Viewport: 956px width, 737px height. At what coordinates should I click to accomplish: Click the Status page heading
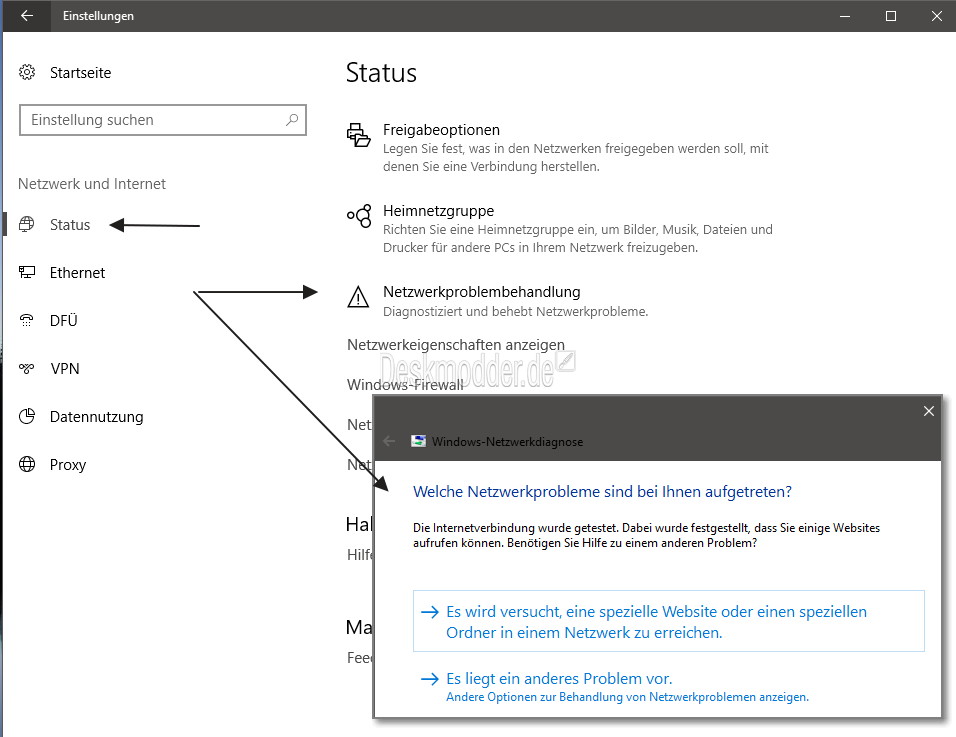pyautogui.click(x=381, y=73)
